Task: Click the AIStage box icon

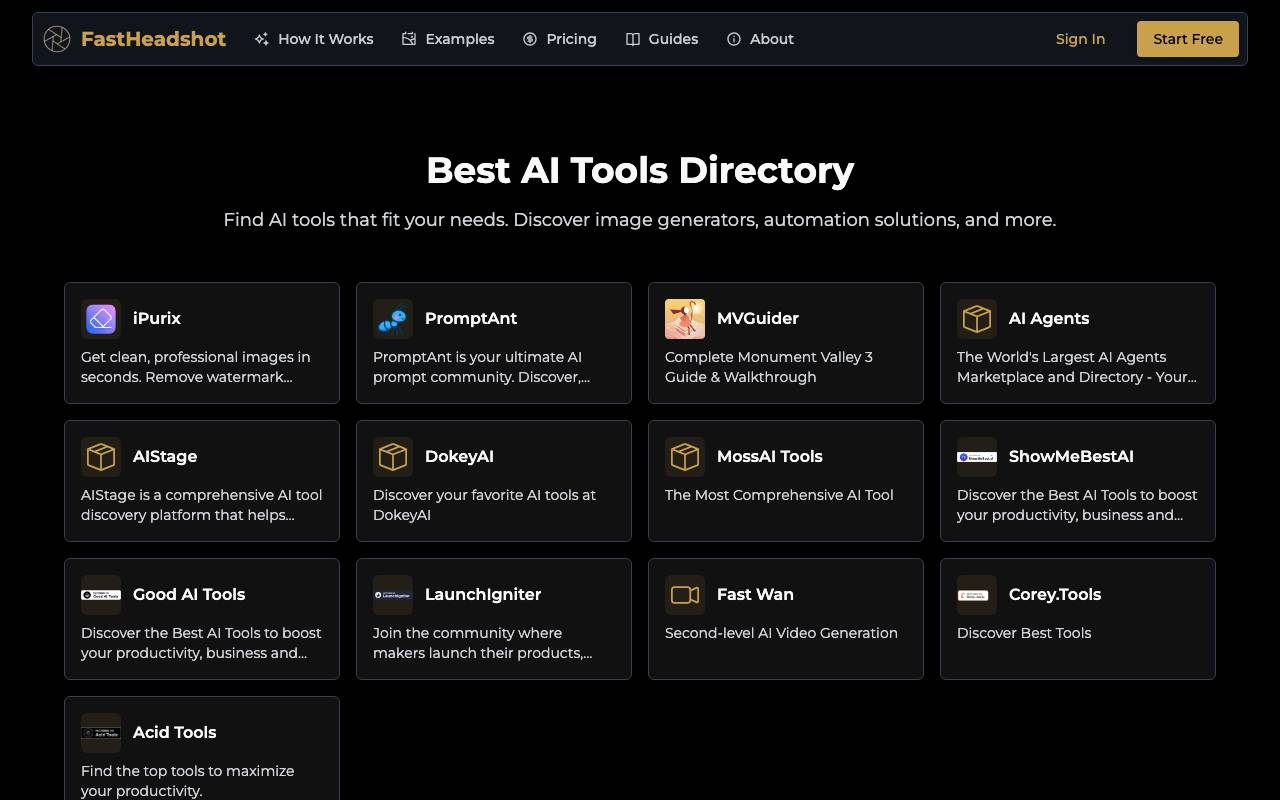Action: coord(101,457)
